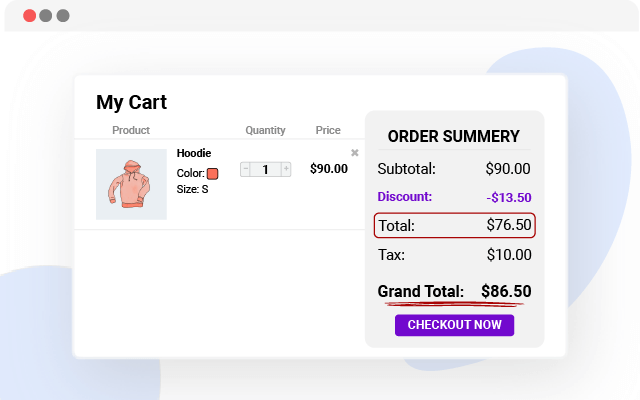This screenshot has width=640, height=400.
Task: Increase the Hoodie quantity with plus
Action: pos(286,169)
